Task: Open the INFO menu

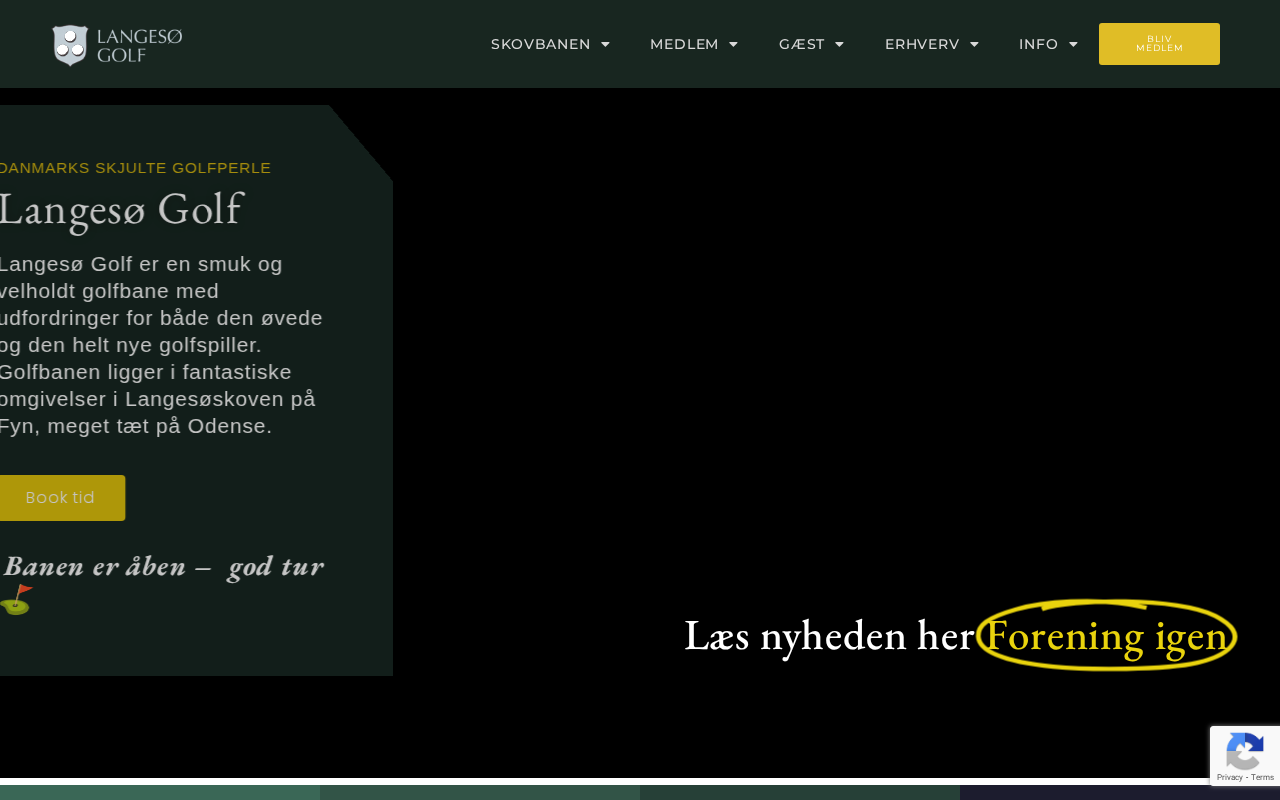Action: pyautogui.click(x=1038, y=44)
